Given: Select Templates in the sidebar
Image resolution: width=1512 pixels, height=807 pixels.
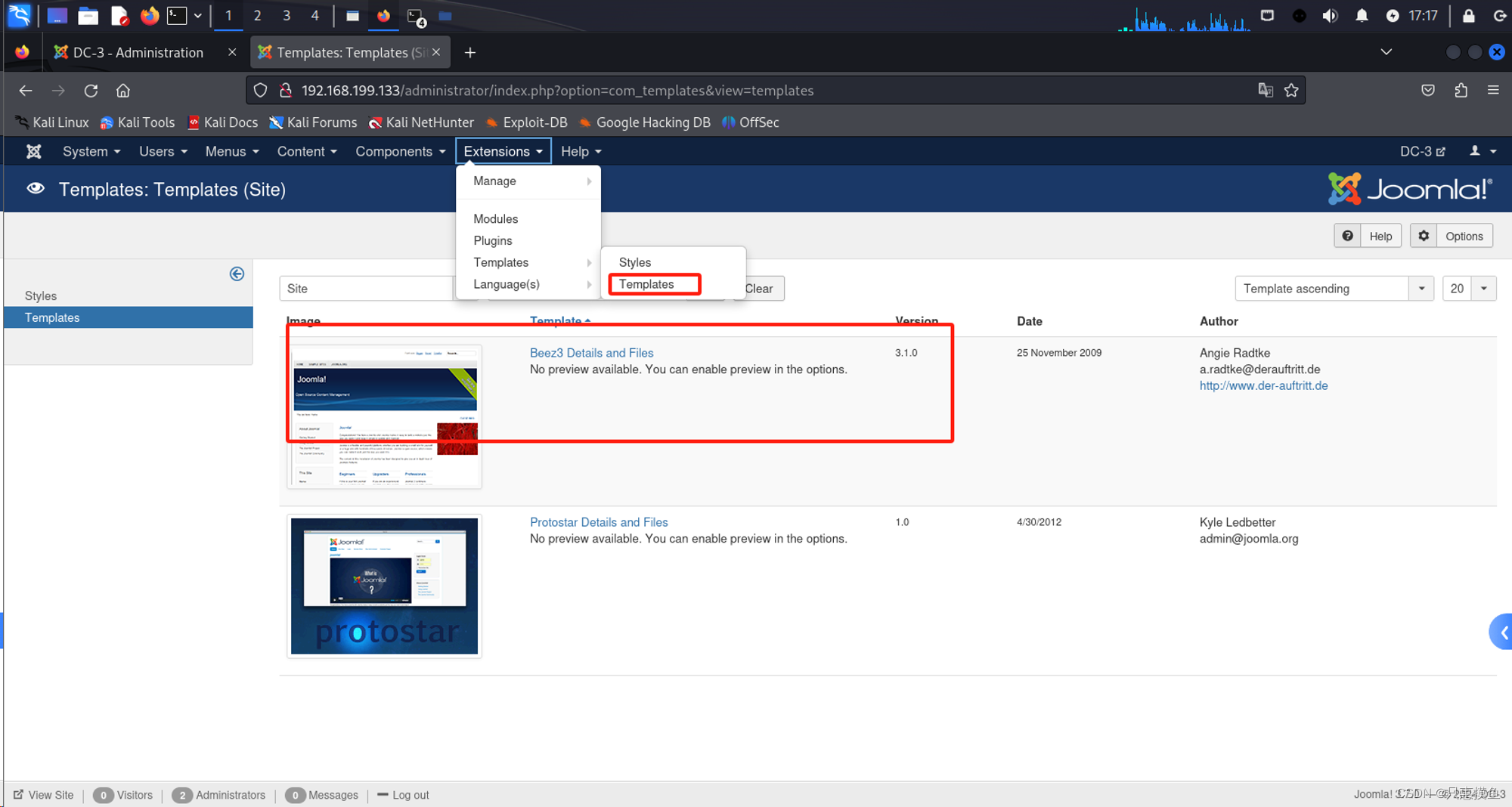Looking at the screenshot, I should [129, 317].
